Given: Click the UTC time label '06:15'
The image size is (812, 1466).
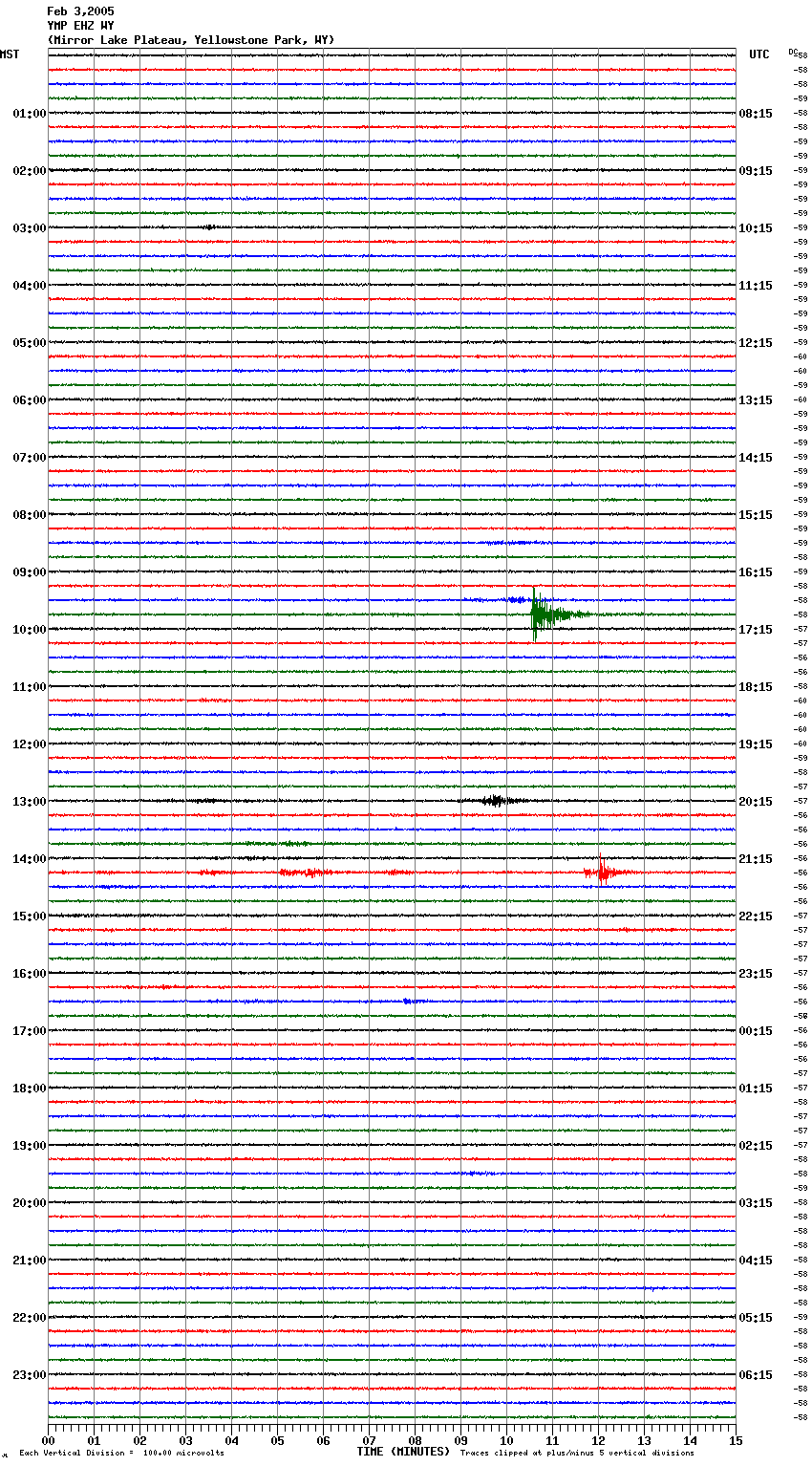Looking at the screenshot, I should coord(756,1375).
